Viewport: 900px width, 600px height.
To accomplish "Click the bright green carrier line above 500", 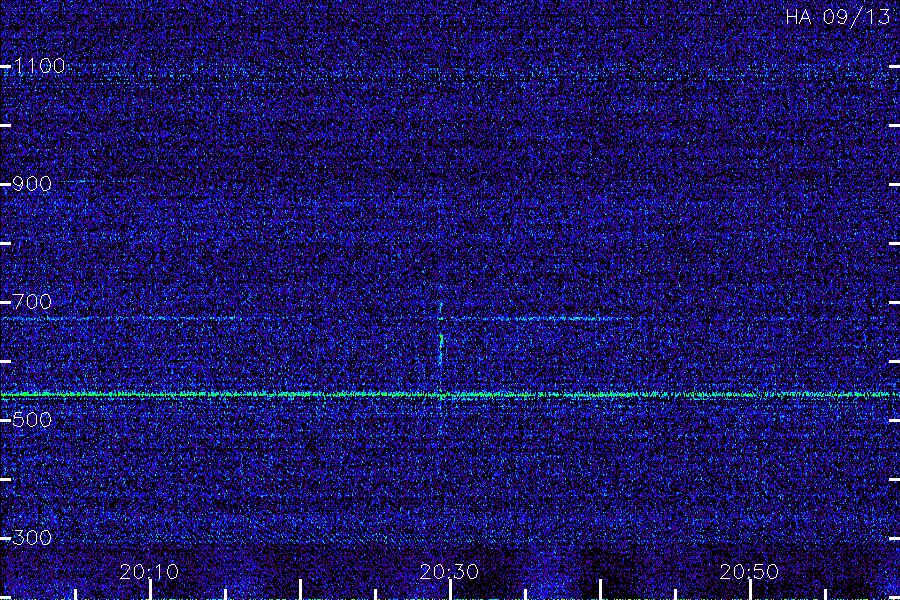I will (x=450, y=394).
